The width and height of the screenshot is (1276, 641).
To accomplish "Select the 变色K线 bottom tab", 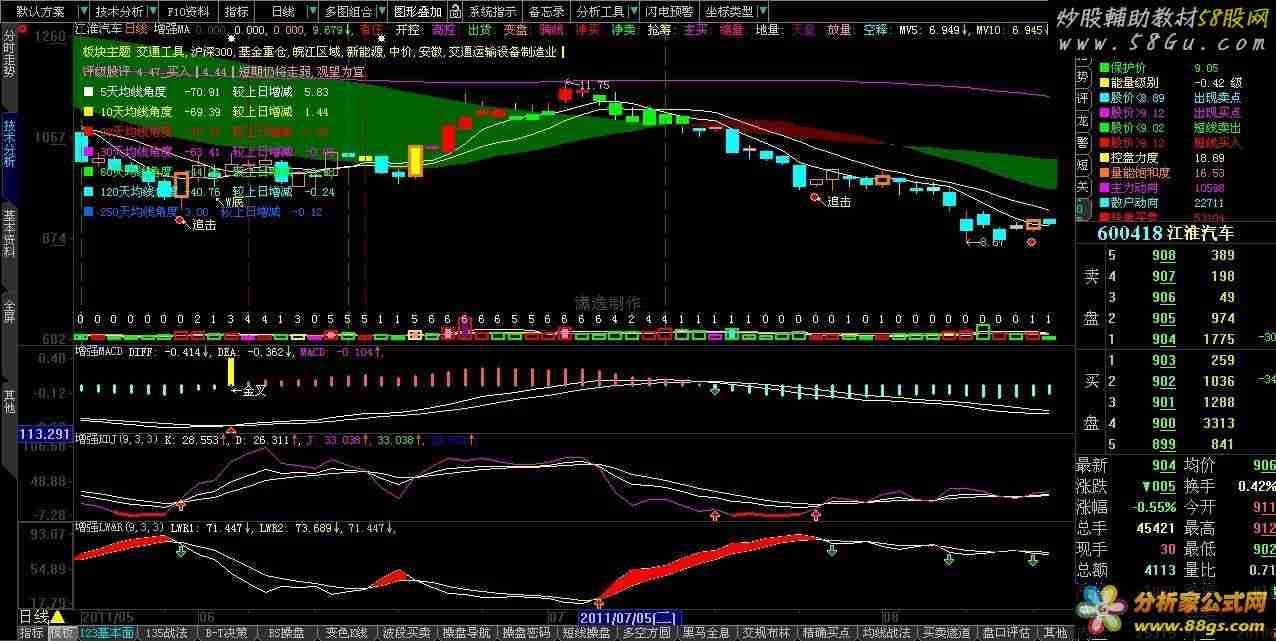I will click(x=346, y=633).
